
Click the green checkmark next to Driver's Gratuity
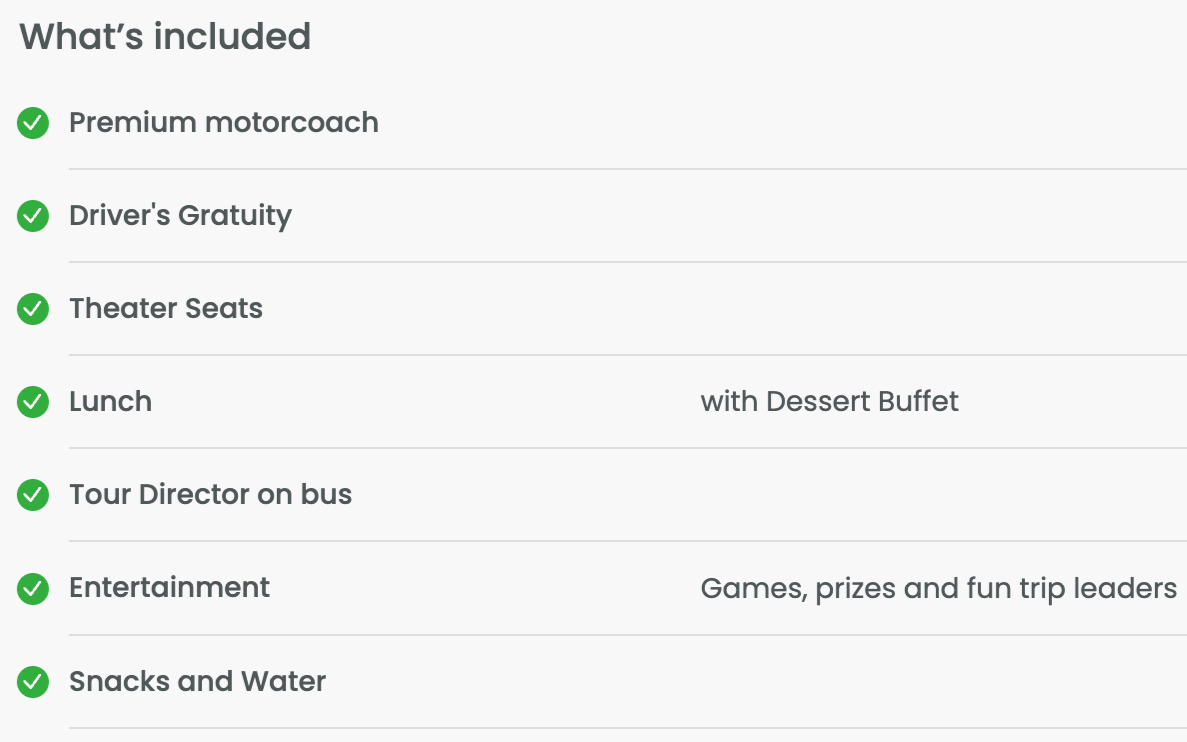click(x=33, y=216)
